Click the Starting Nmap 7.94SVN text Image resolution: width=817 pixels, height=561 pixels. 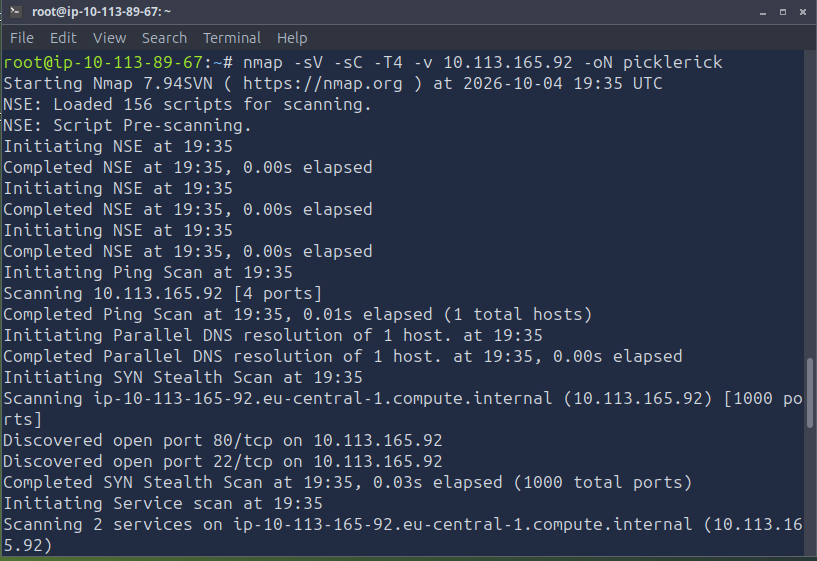[x=108, y=83]
